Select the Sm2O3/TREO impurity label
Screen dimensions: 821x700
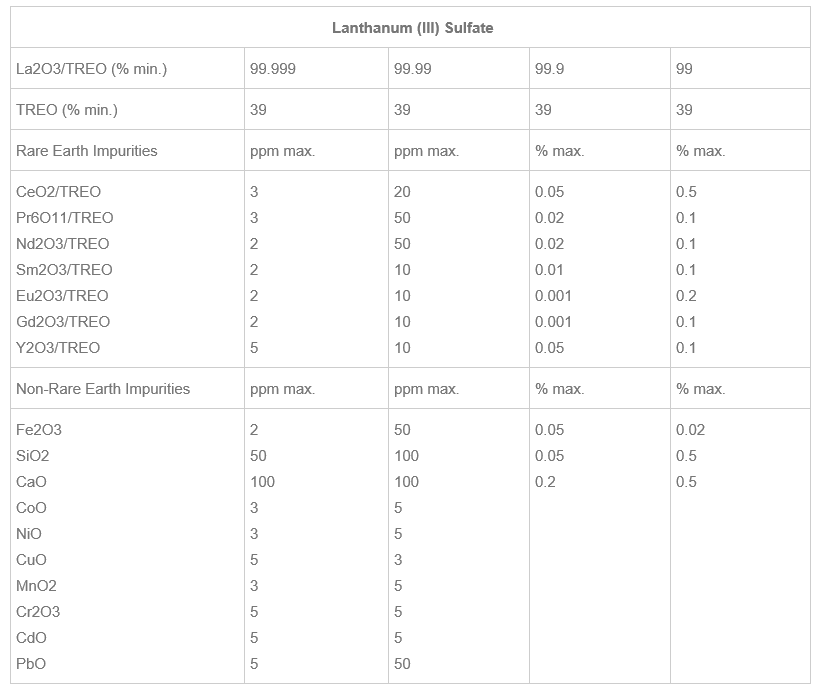point(65,270)
